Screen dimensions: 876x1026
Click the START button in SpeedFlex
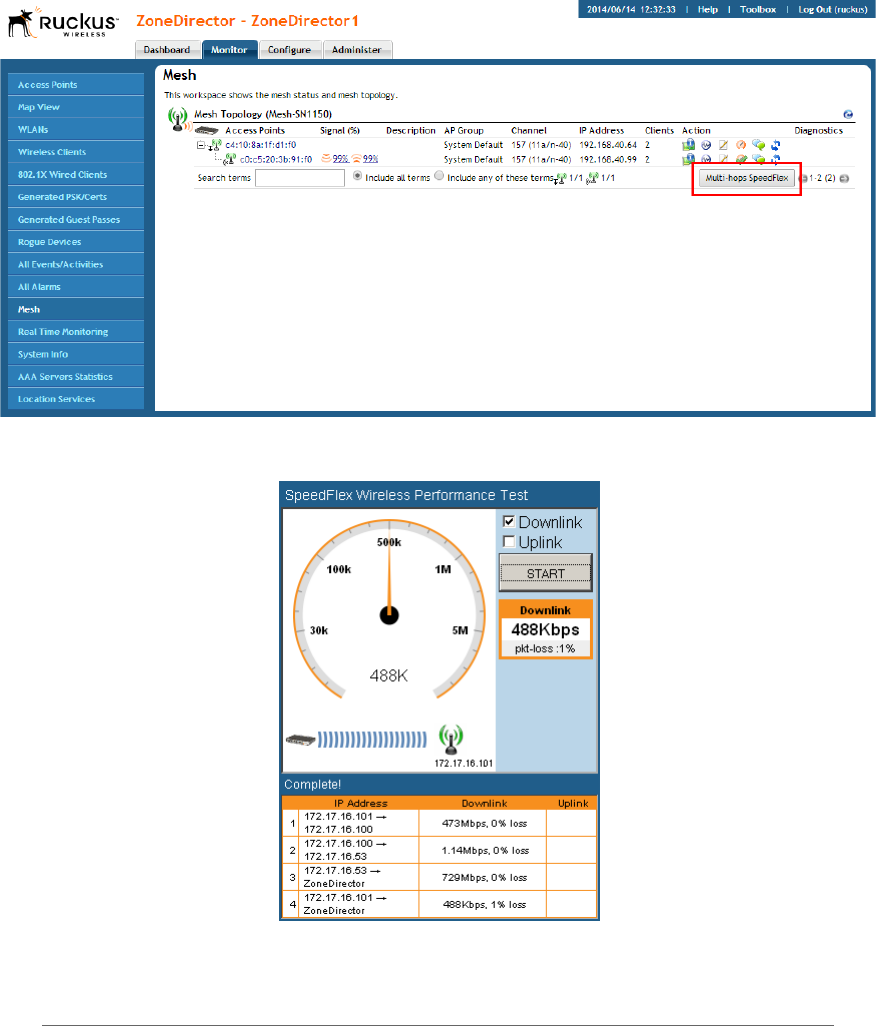click(x=546, y=573)
